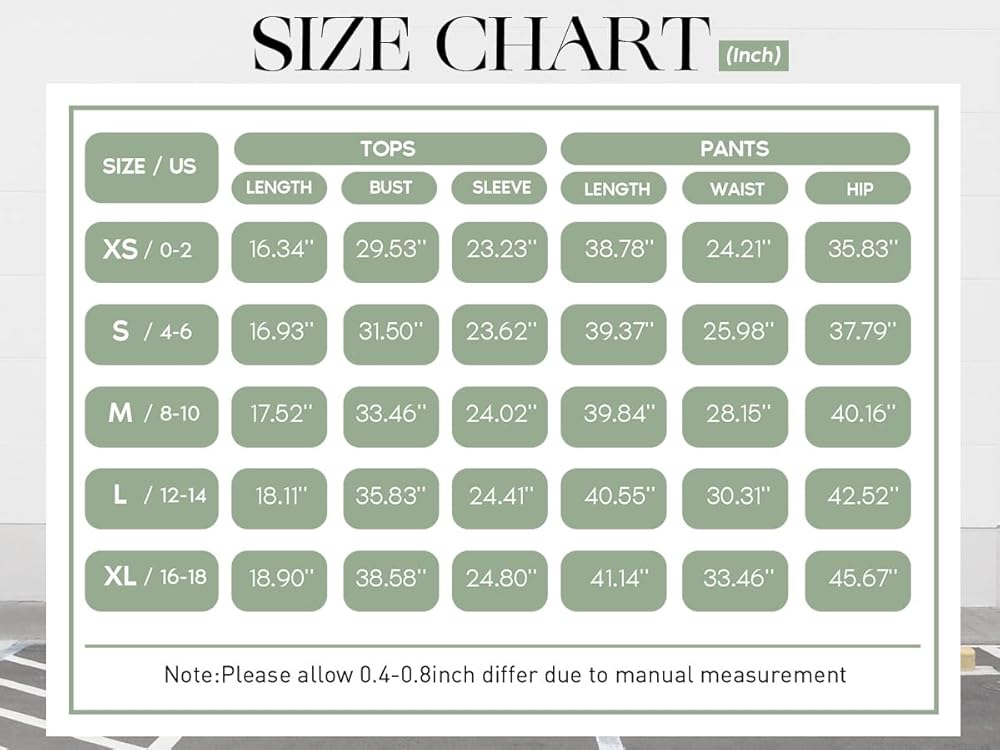Image resolution: width=1000 pixels, height=750 pixels.
Task: Select the S / 4-6 size row label
Action: tap(151, 332)
